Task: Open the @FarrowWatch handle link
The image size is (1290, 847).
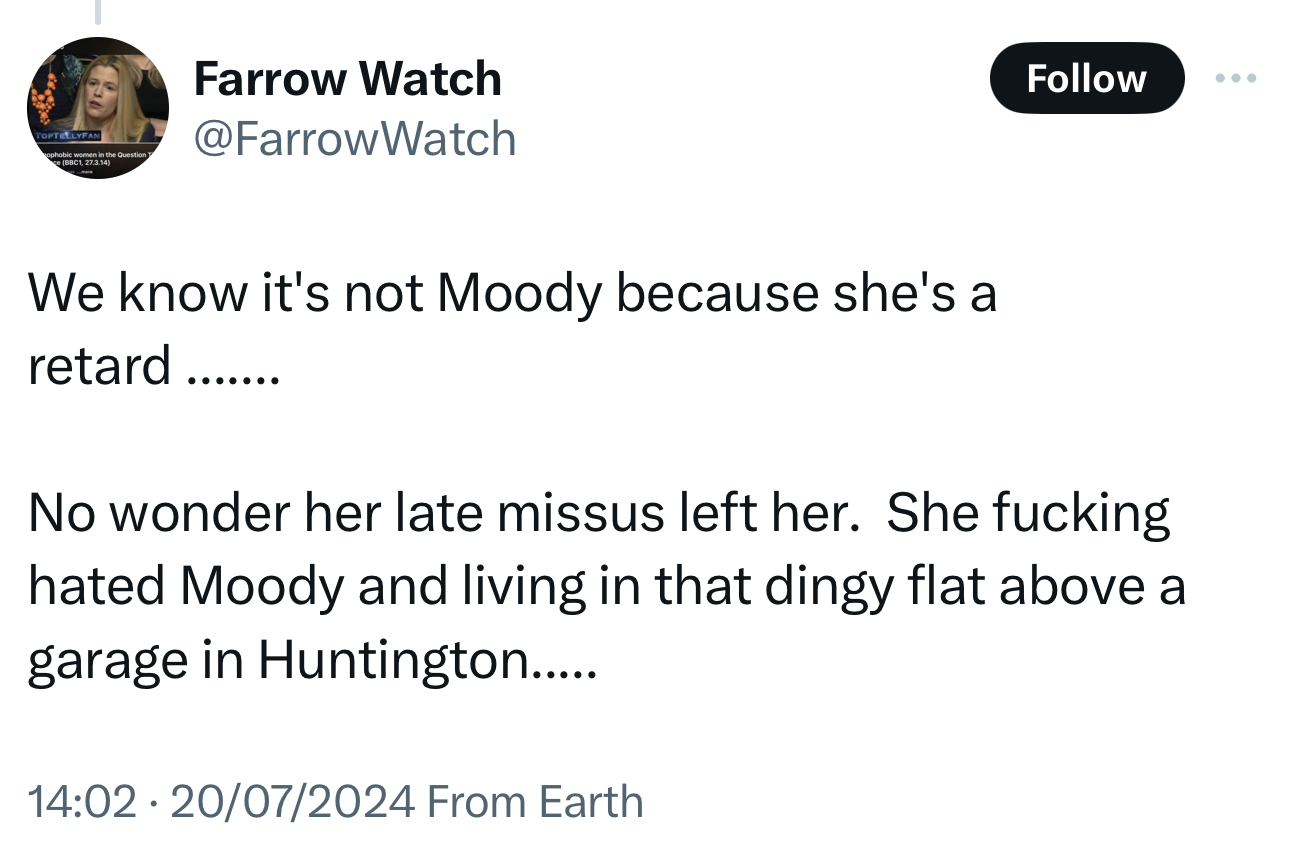Action: [x=355, y=139]
